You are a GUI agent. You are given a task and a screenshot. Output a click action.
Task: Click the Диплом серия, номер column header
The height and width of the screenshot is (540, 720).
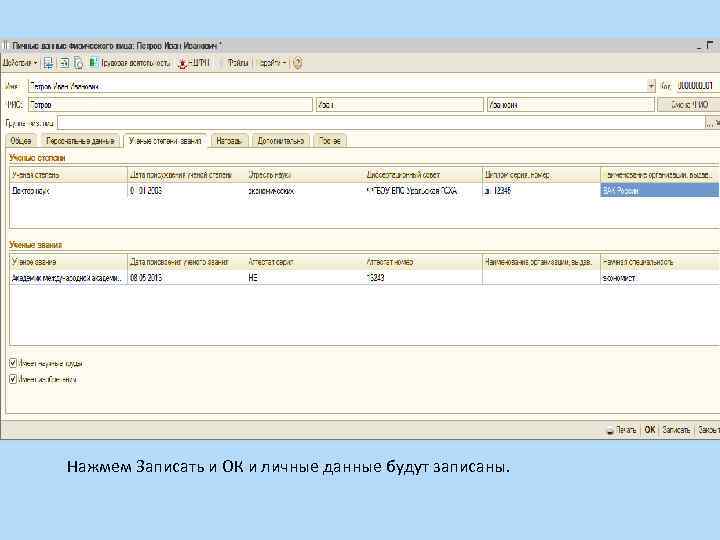[541, 175]
